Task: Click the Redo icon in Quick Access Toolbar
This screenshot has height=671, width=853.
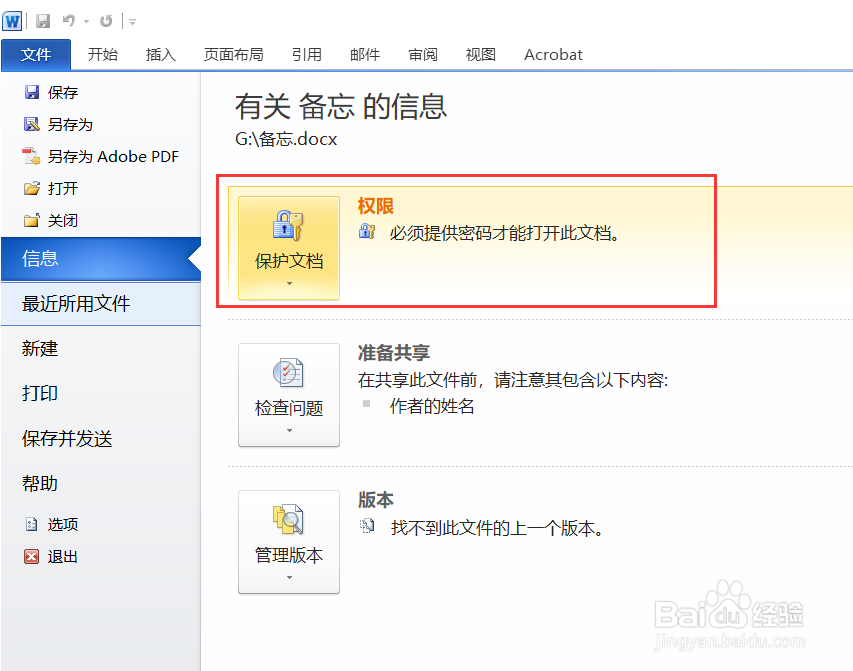Action: point(106,21)
